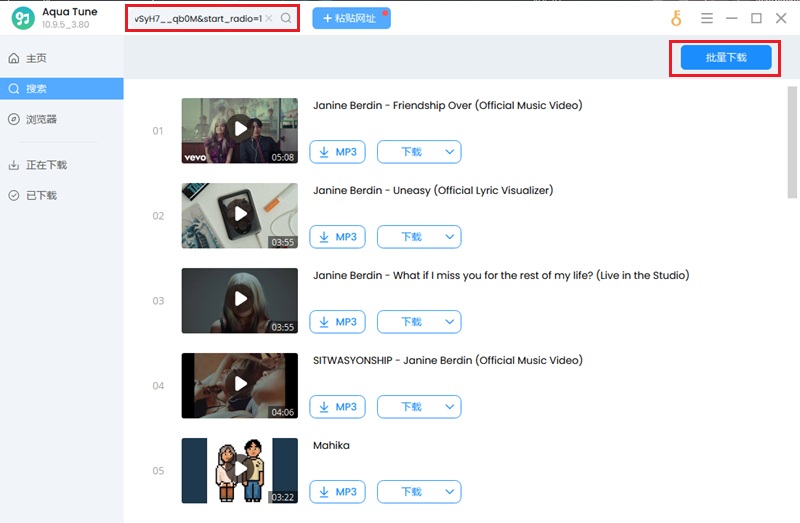Click the results list vertical scrollbar

(792, 142)
